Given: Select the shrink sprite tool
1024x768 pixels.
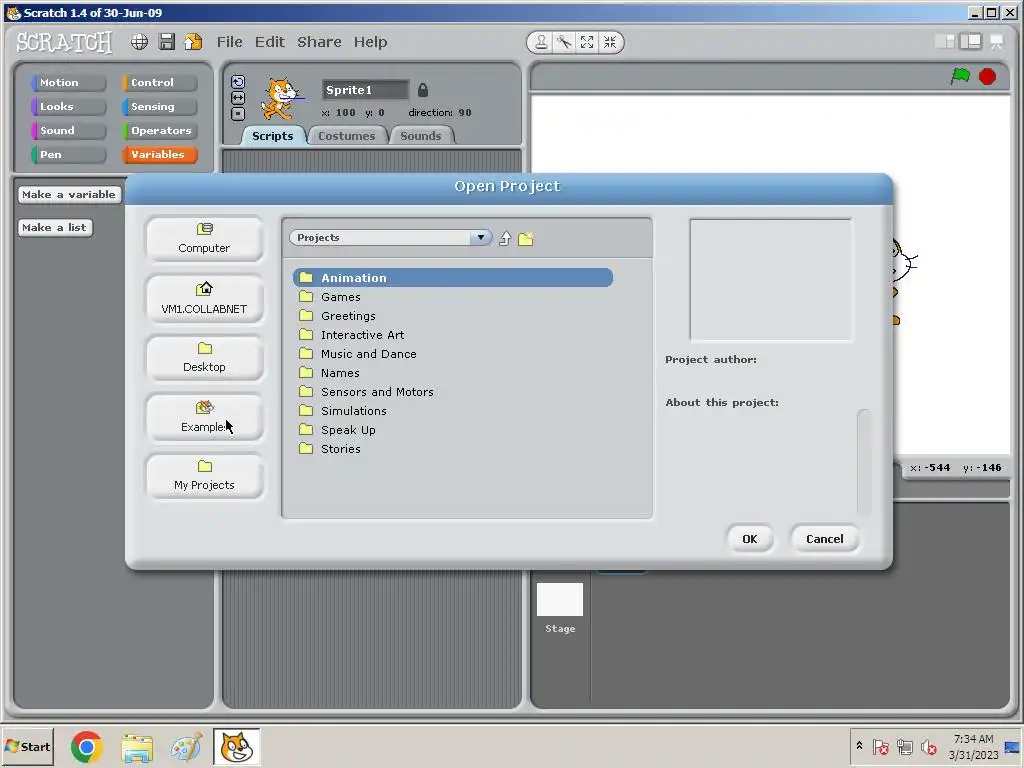Looking at the screenshot, I should coord(610,42).
